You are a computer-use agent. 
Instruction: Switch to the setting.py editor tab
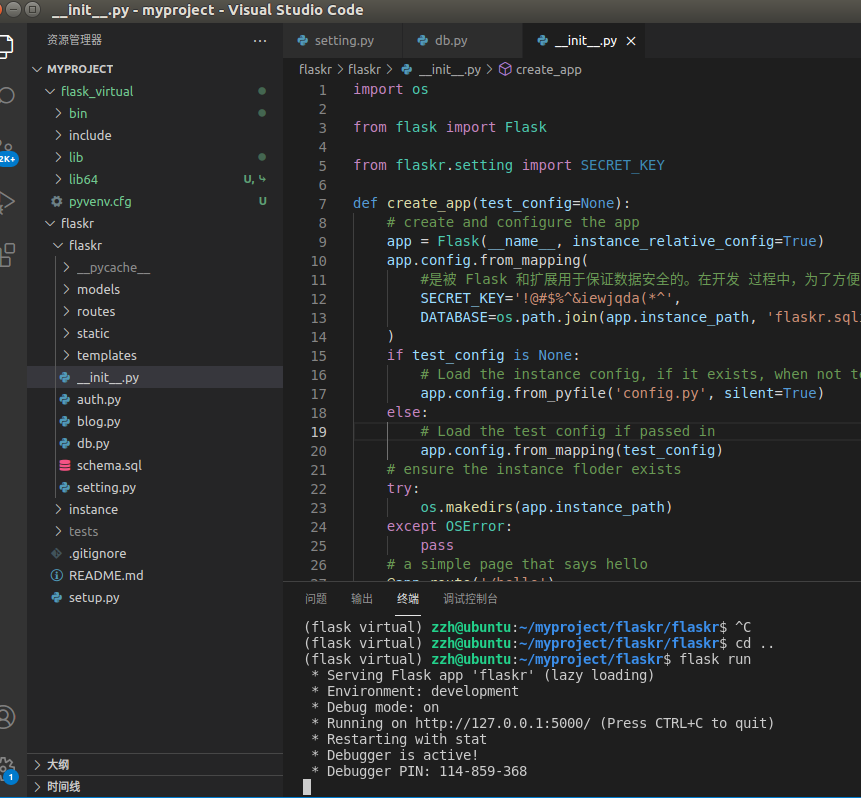[343, 41]
